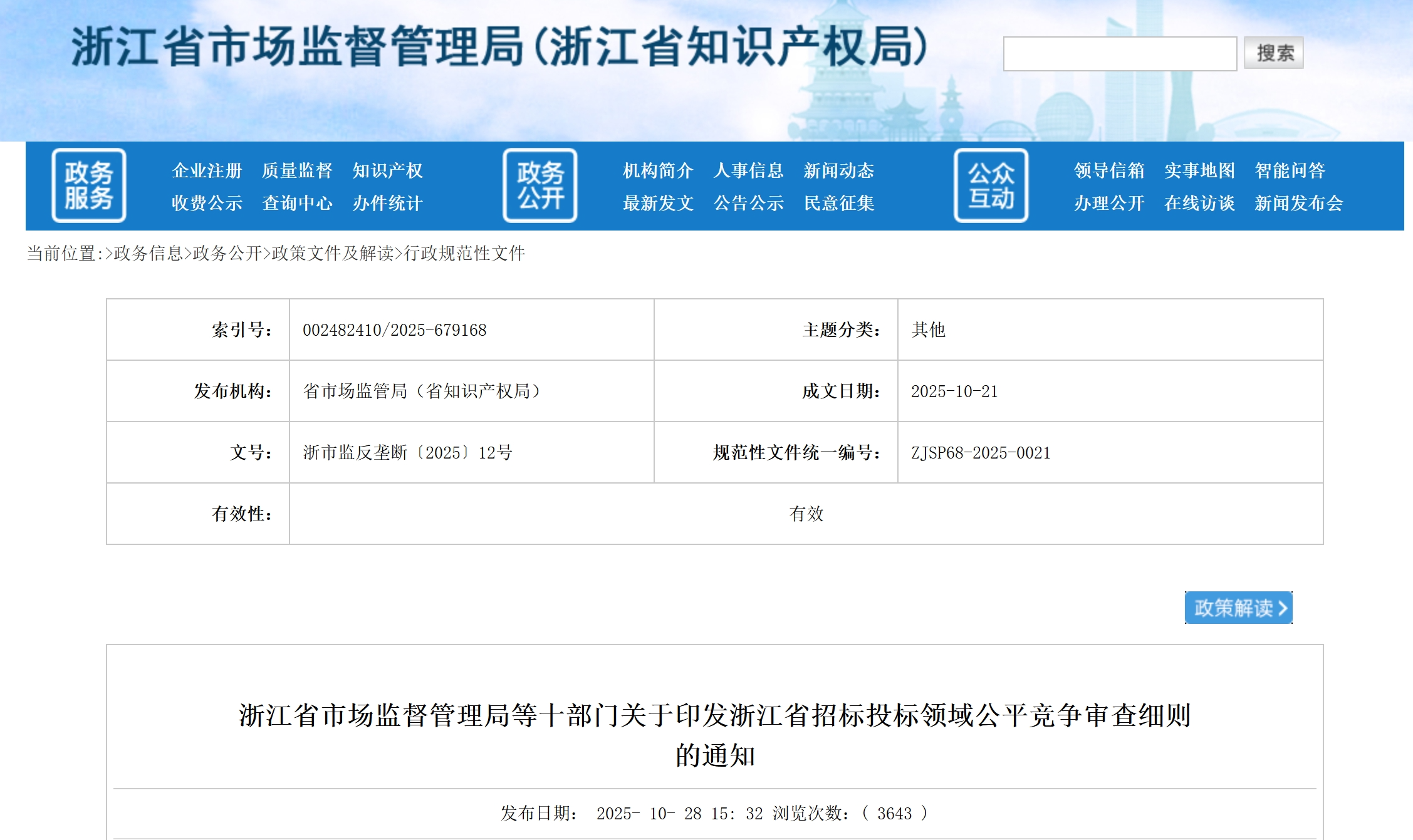
Task: Click the 政务公开 square icon
Action: [x=540, y=185]
